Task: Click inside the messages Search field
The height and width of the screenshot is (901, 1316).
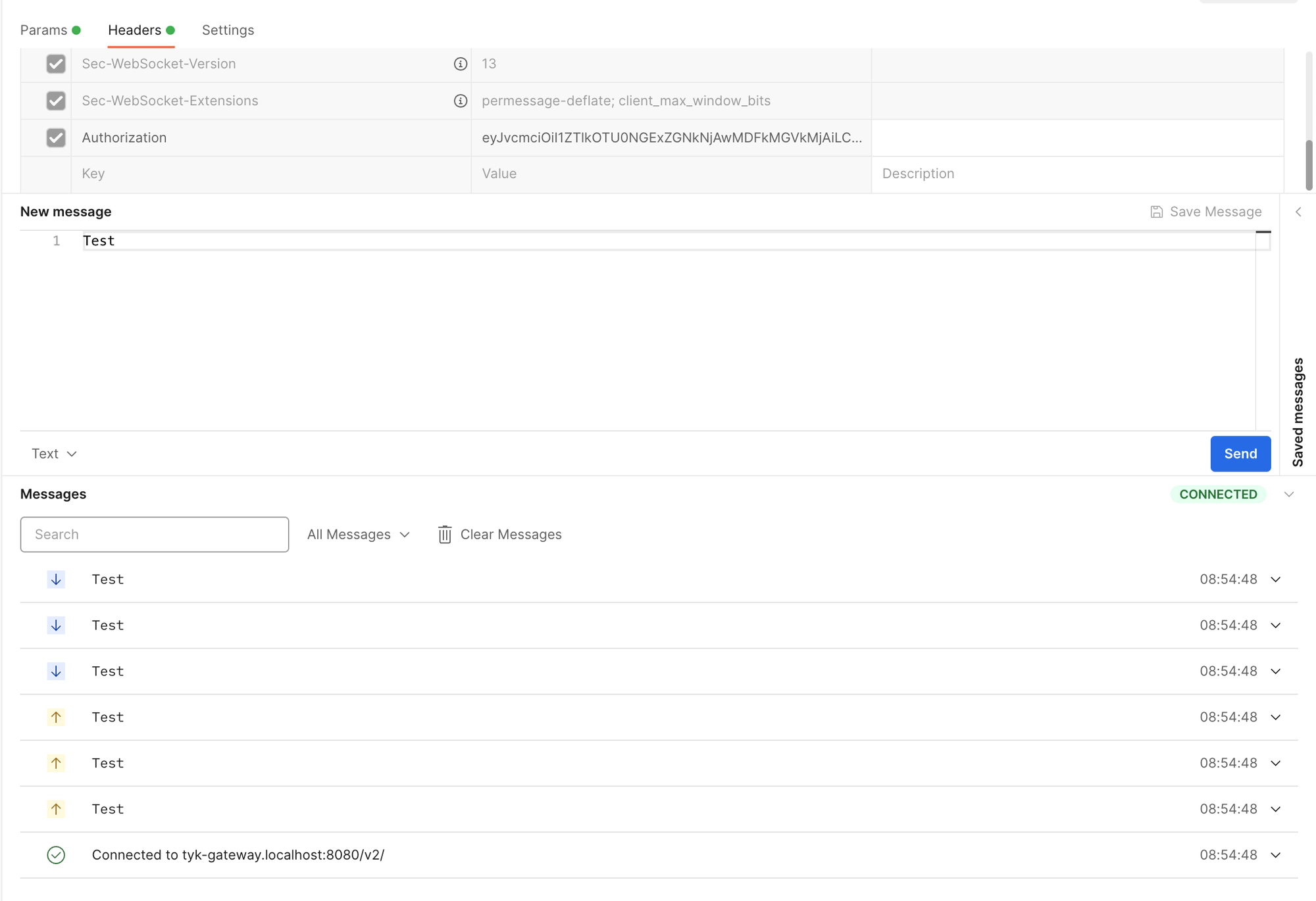Action: click(154, 534)
